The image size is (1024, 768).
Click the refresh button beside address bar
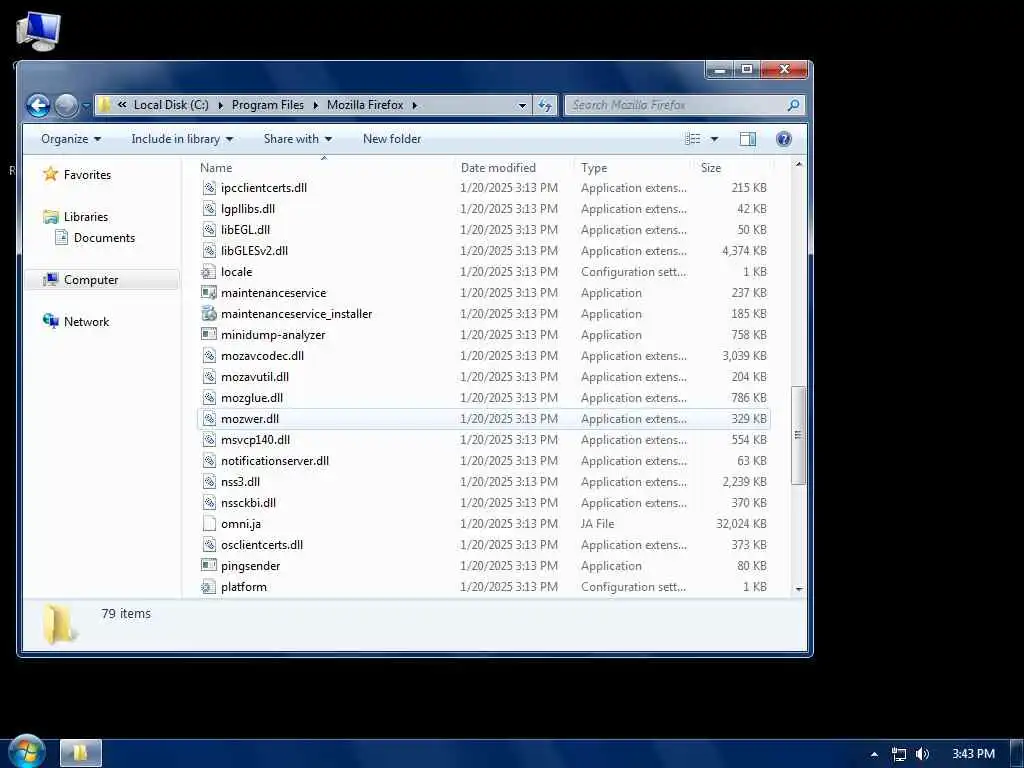tap(545, 105)
